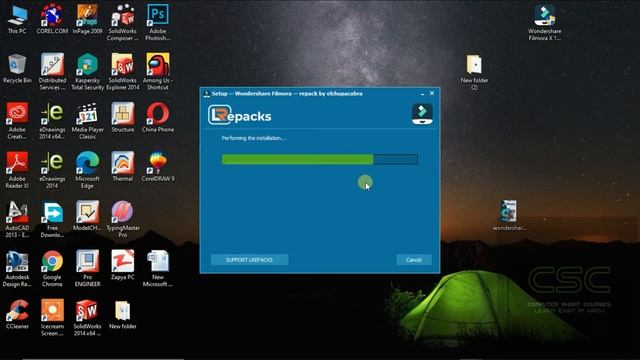Select SolidWorks Explorer 2014 icon
Screen dimensions: 640x360
pyautogui.click(x=122, y=71)
